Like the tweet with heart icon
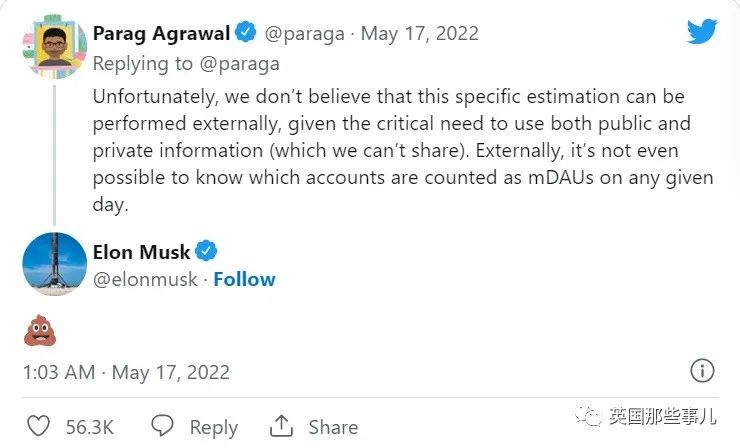 pos(38,426)
